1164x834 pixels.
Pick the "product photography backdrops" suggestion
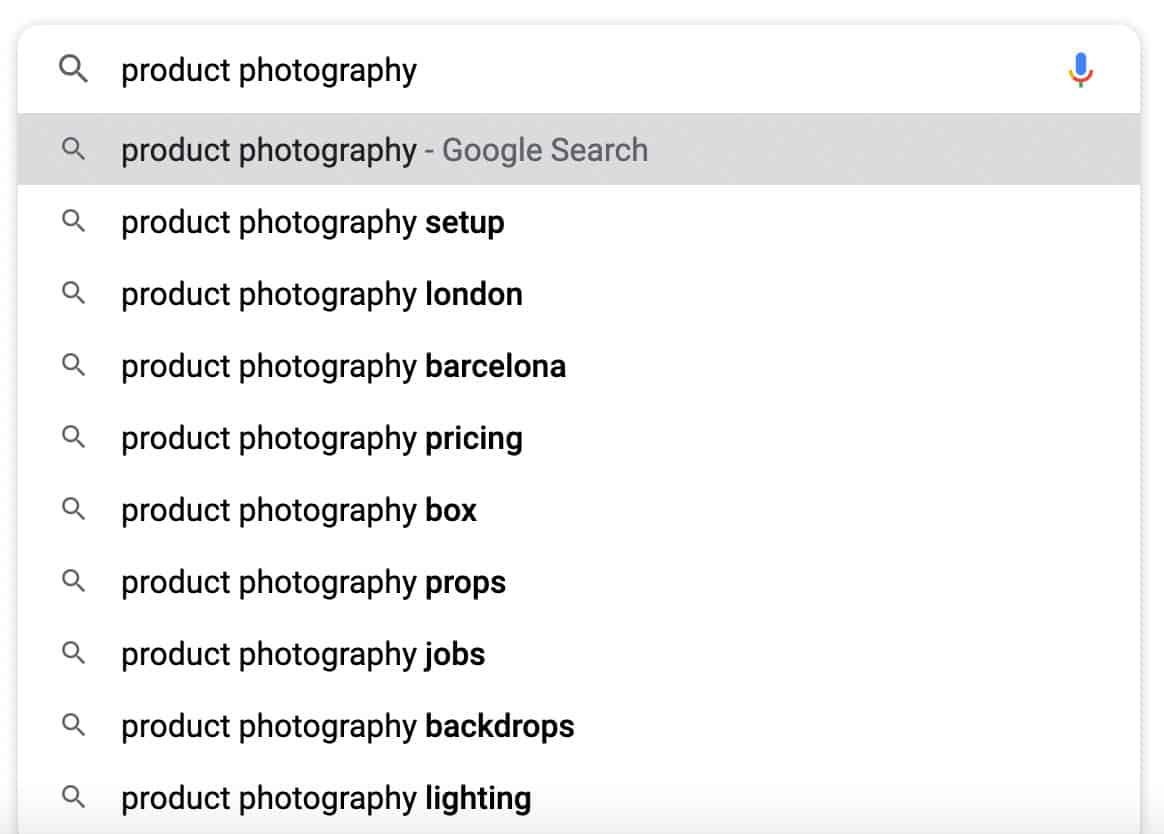tap(347, 726)
